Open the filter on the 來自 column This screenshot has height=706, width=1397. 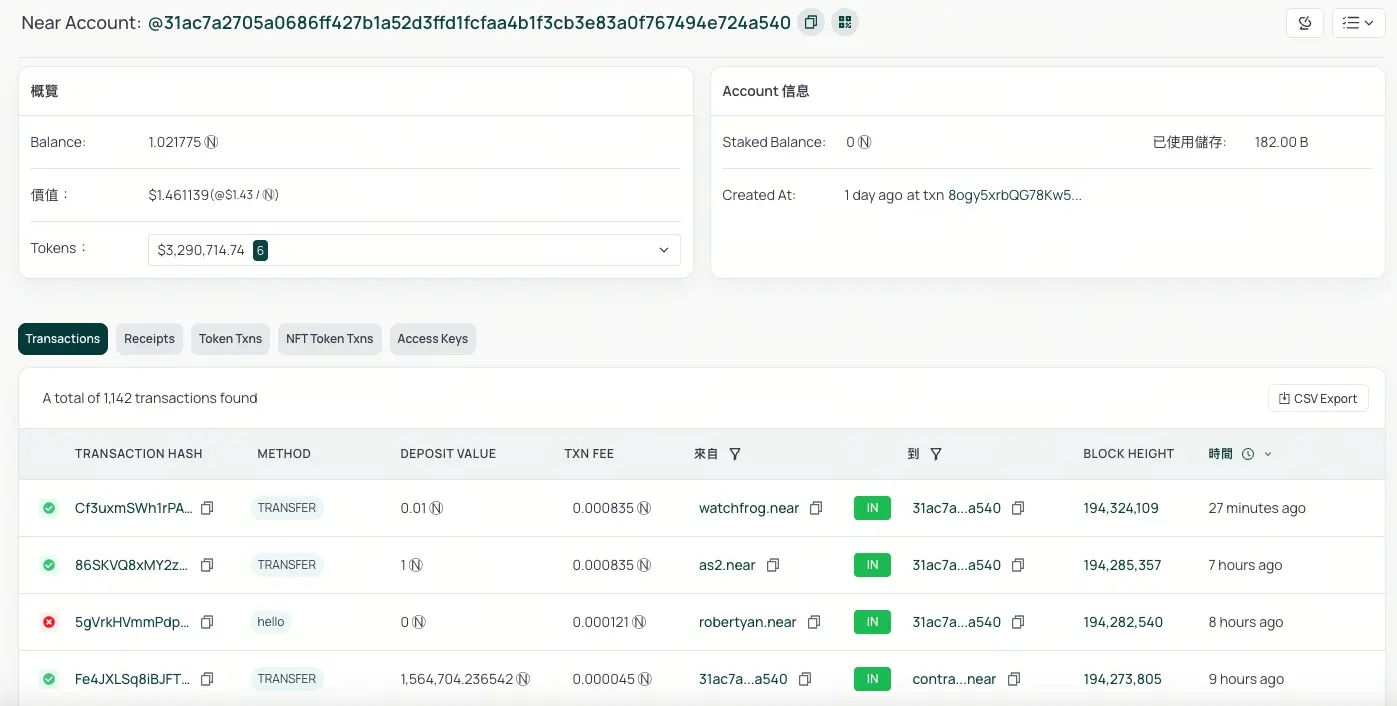pyautogui.click(x=735, y=454)
